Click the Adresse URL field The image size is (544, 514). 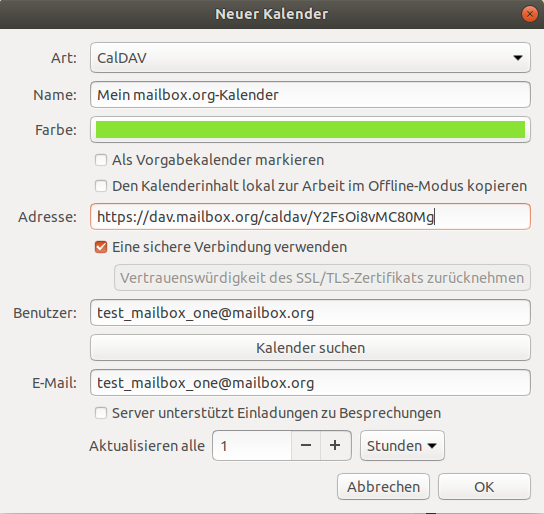click(x=310, y=217)
